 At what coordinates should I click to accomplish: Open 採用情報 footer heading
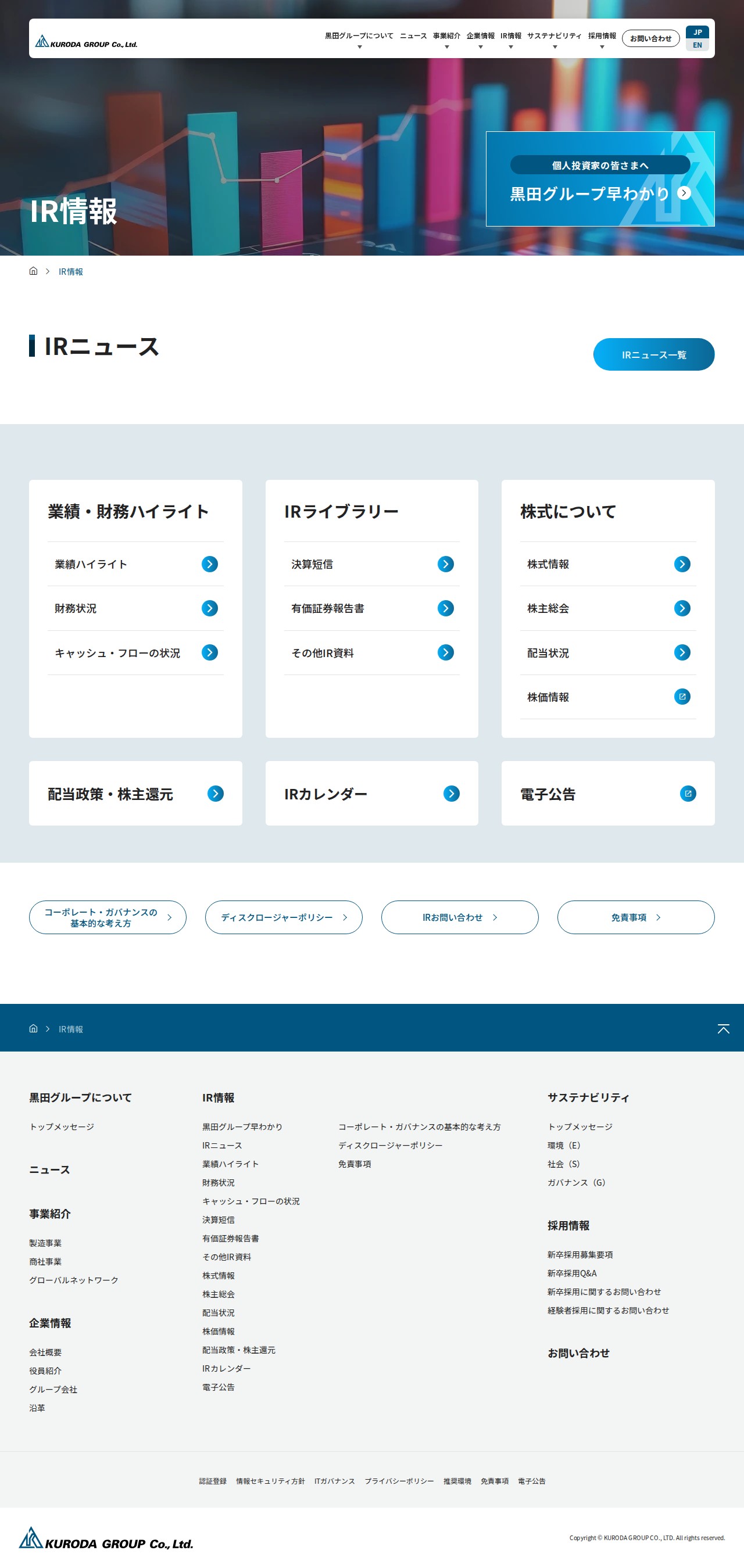(568, 1225)
